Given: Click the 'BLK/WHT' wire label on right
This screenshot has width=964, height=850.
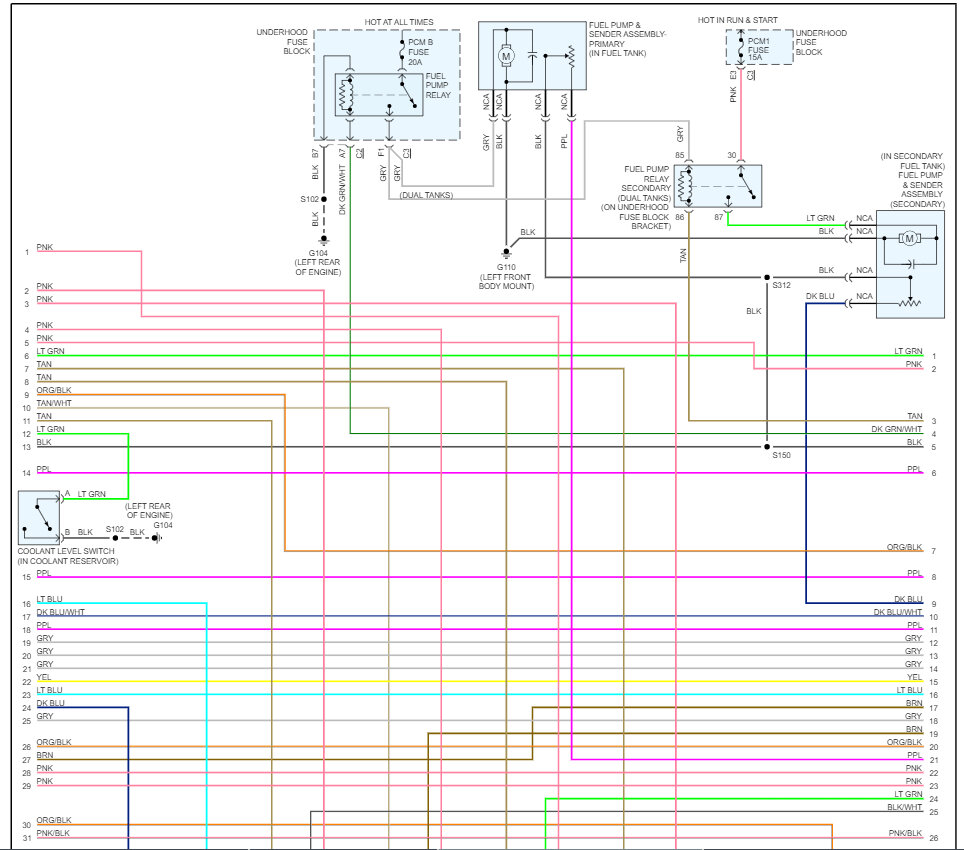Looking at the screenshot, I should [x=904, y=807].
